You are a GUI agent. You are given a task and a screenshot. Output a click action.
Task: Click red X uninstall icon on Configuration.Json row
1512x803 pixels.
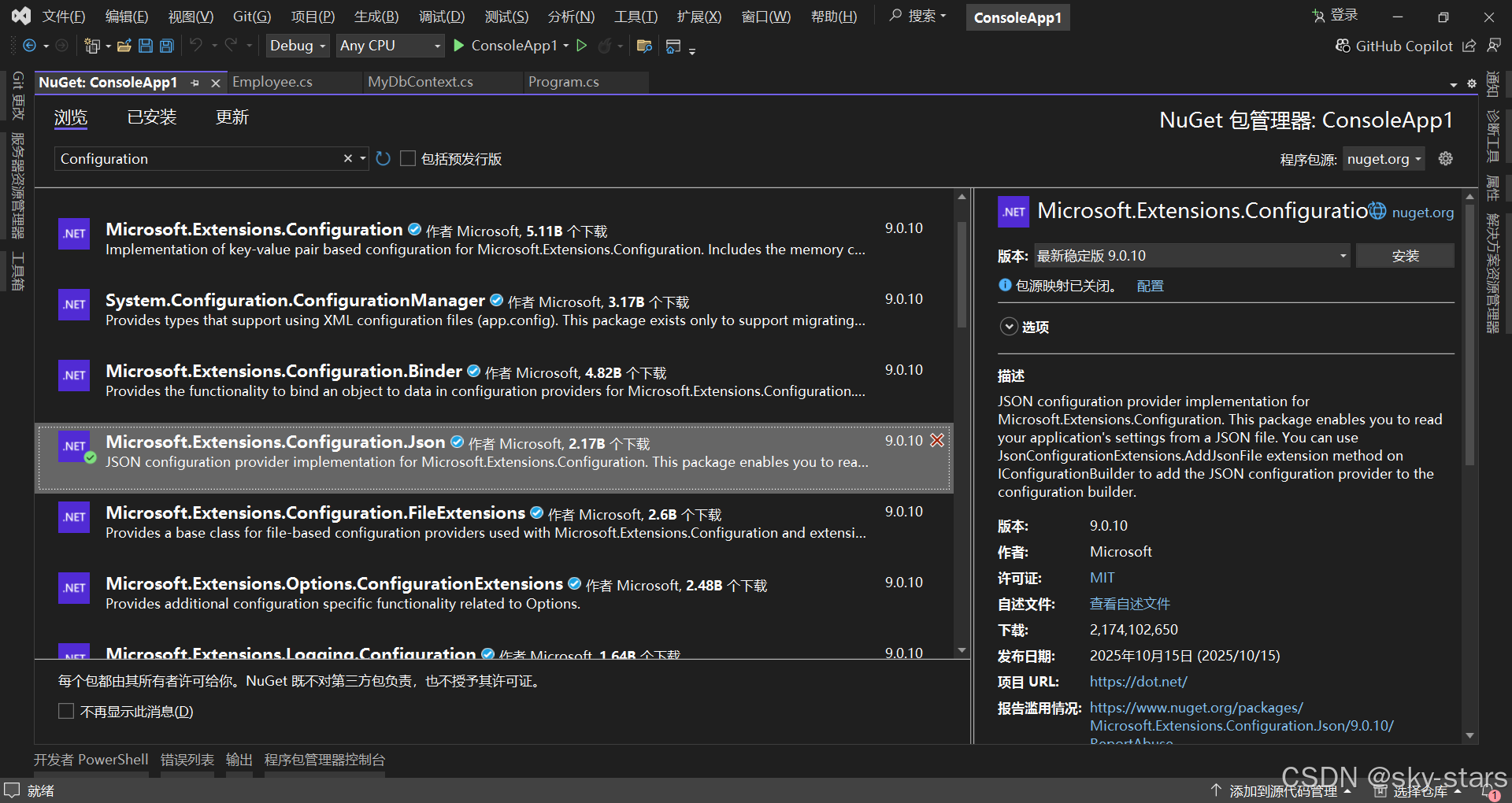[937, 440]
